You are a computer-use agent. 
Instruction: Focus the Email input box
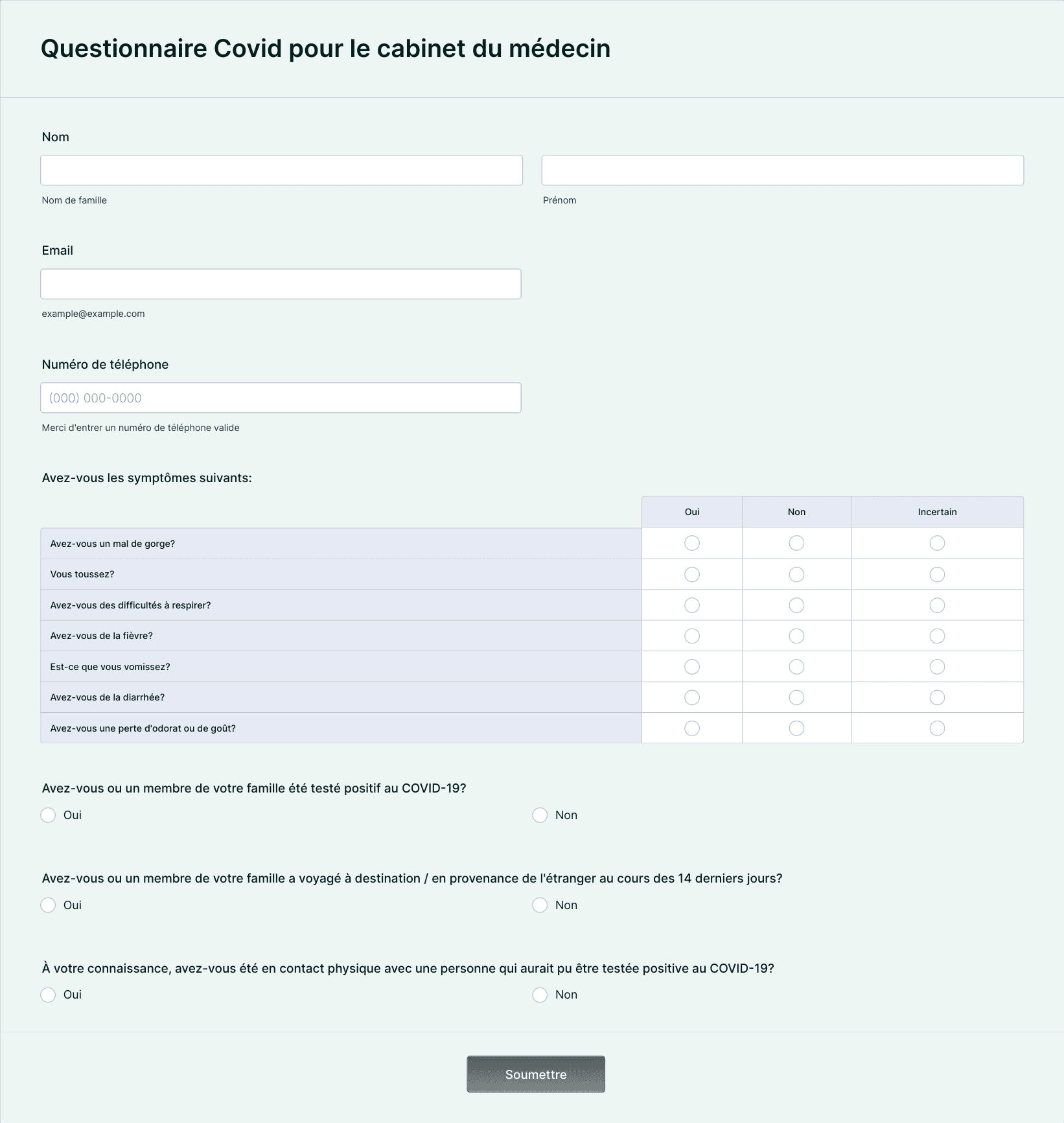coord(281,284)
